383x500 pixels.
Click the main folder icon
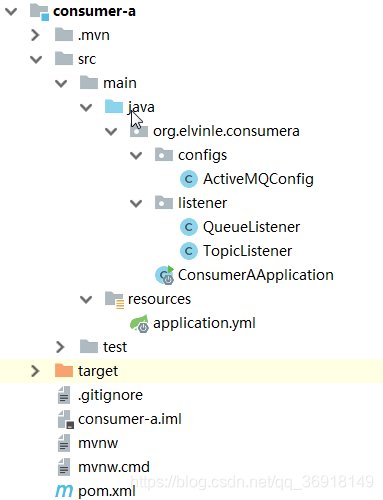click(89, 83)
